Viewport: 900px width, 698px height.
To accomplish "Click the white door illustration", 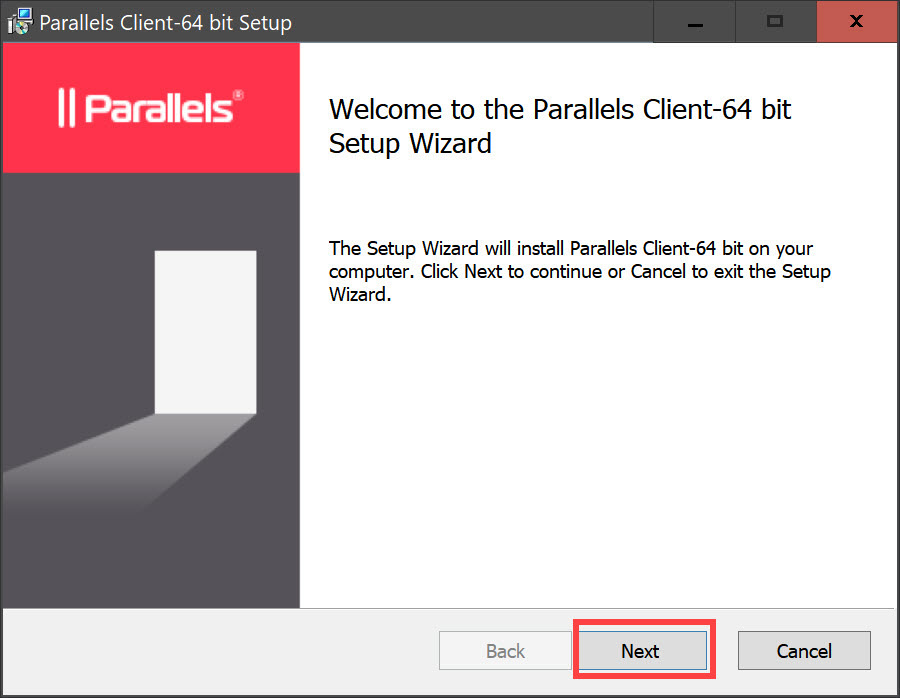I will click(205, 330).
